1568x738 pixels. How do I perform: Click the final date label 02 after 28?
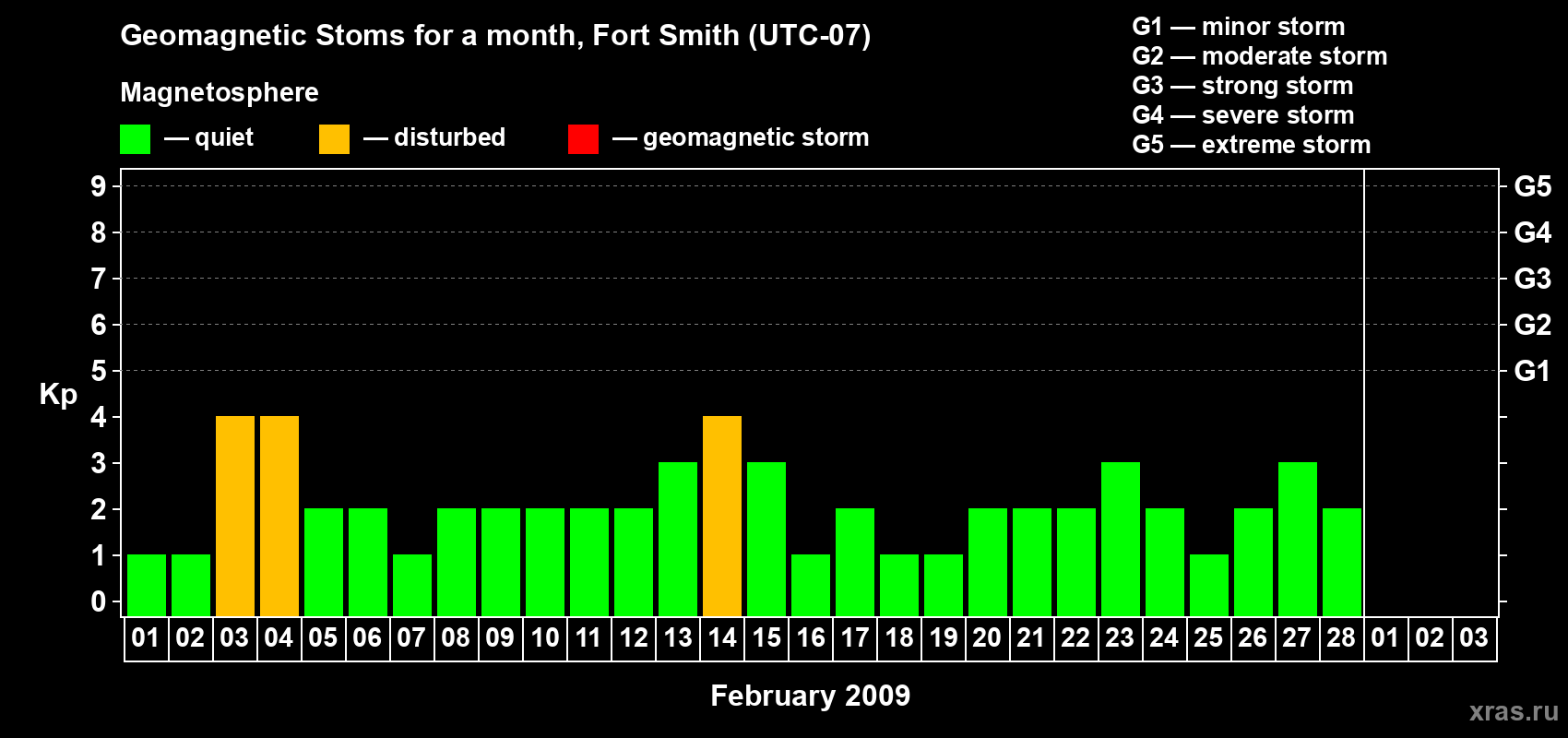coord(1430,637)
